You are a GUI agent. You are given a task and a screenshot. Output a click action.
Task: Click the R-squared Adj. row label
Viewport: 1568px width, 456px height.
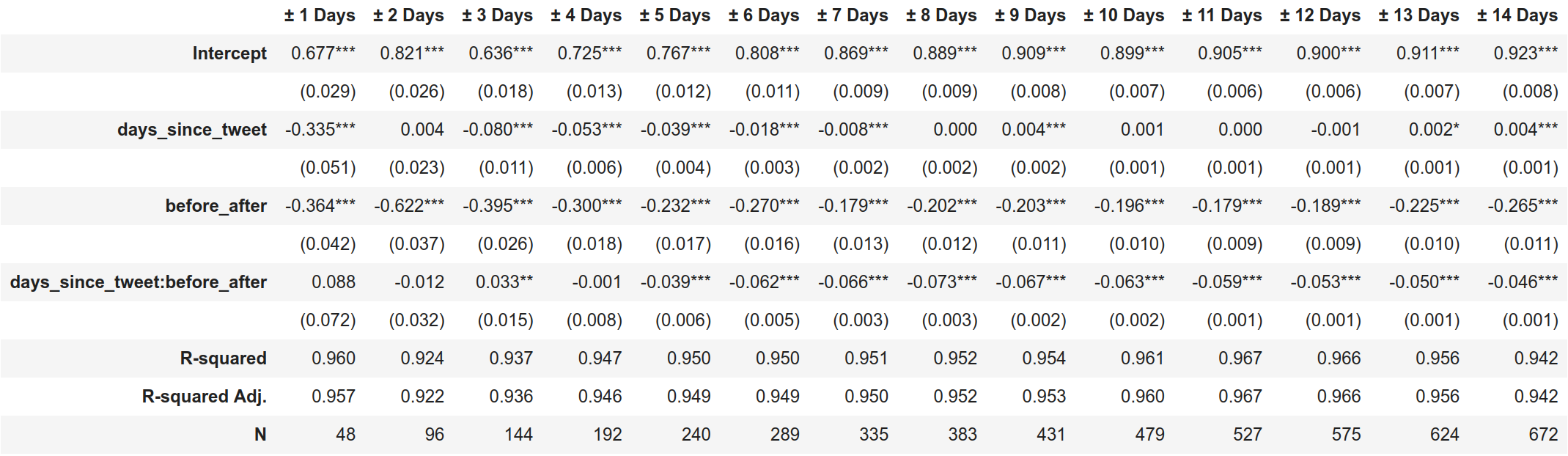[x=205, y=397]
